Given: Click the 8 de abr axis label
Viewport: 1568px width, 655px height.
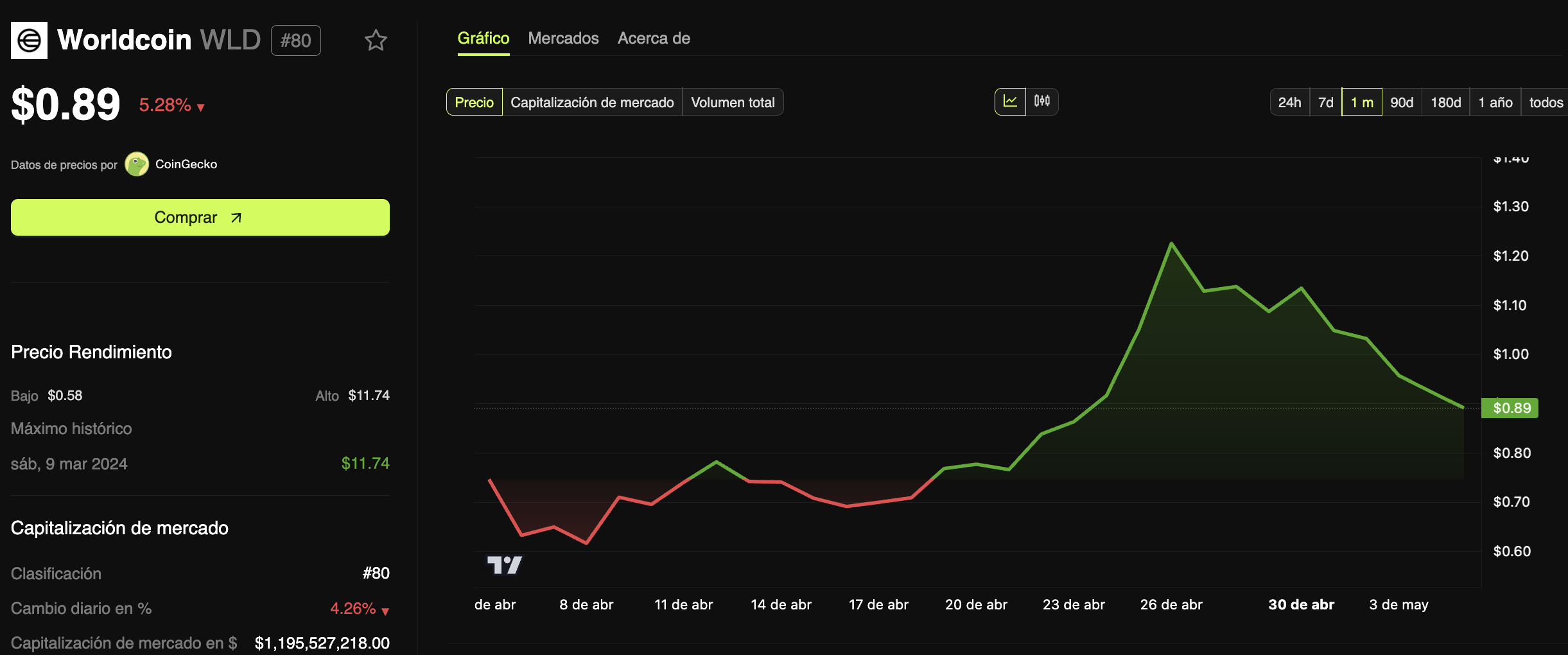Looking at the screenshot, I should tap(586, 605).
